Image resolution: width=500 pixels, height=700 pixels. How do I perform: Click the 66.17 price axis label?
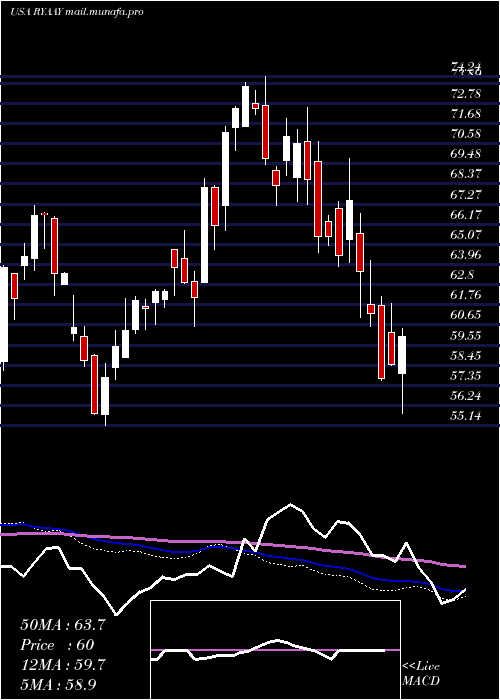click(x=467, y=214)
